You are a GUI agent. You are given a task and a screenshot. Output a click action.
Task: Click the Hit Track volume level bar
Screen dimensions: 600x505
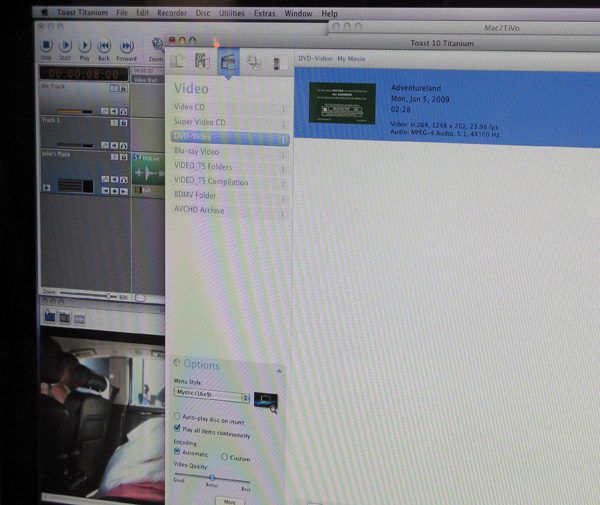(75, 112)
